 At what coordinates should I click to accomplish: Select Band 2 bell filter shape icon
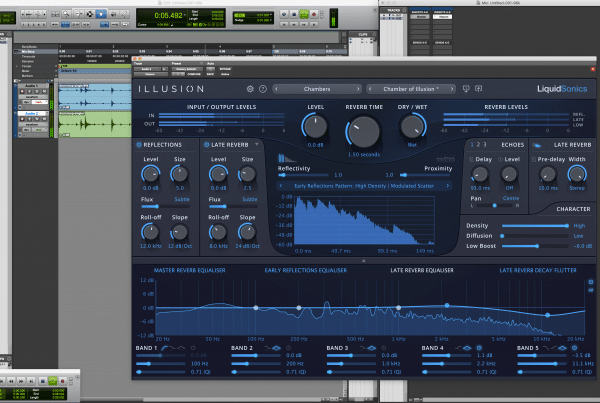[276, 348]
